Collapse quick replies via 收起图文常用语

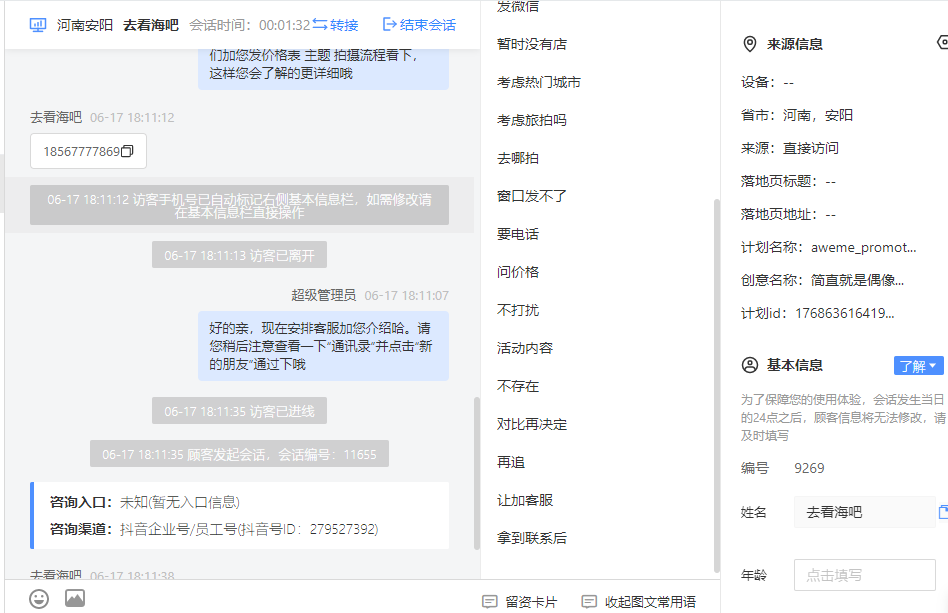click(x=638, y=602)
